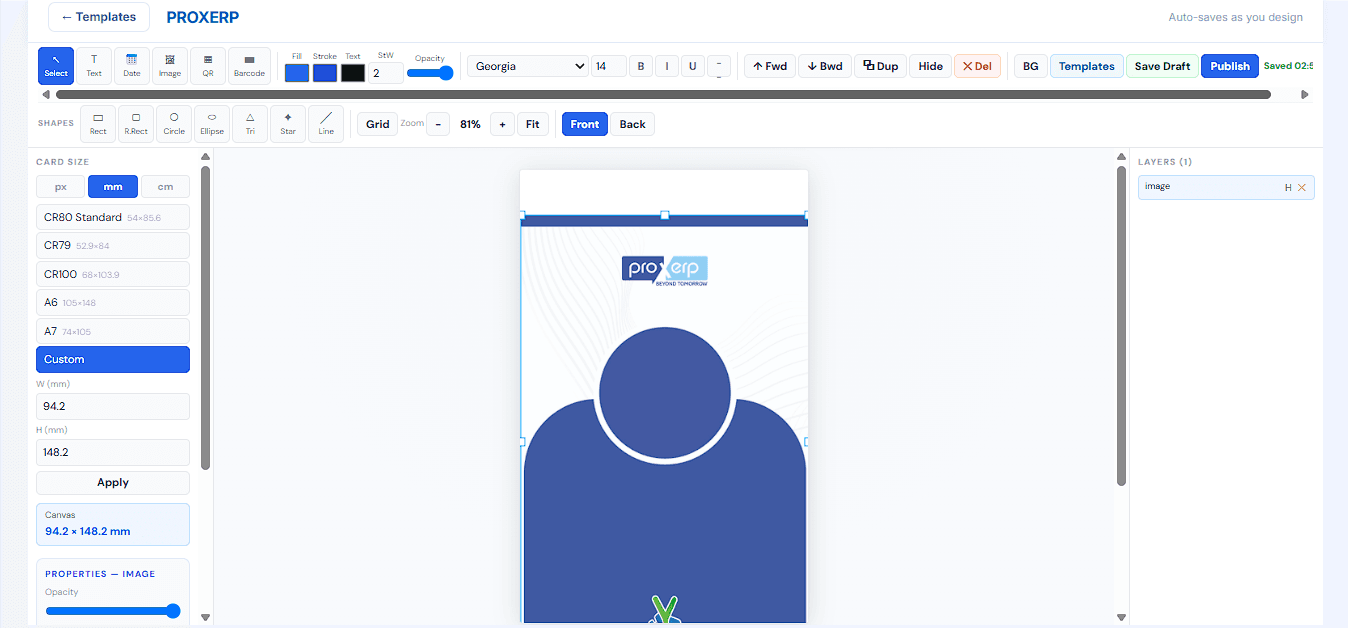The width and height of the screenshot is (1348, 628).
Task: Fit canvas to view
Action: [533, 124]
